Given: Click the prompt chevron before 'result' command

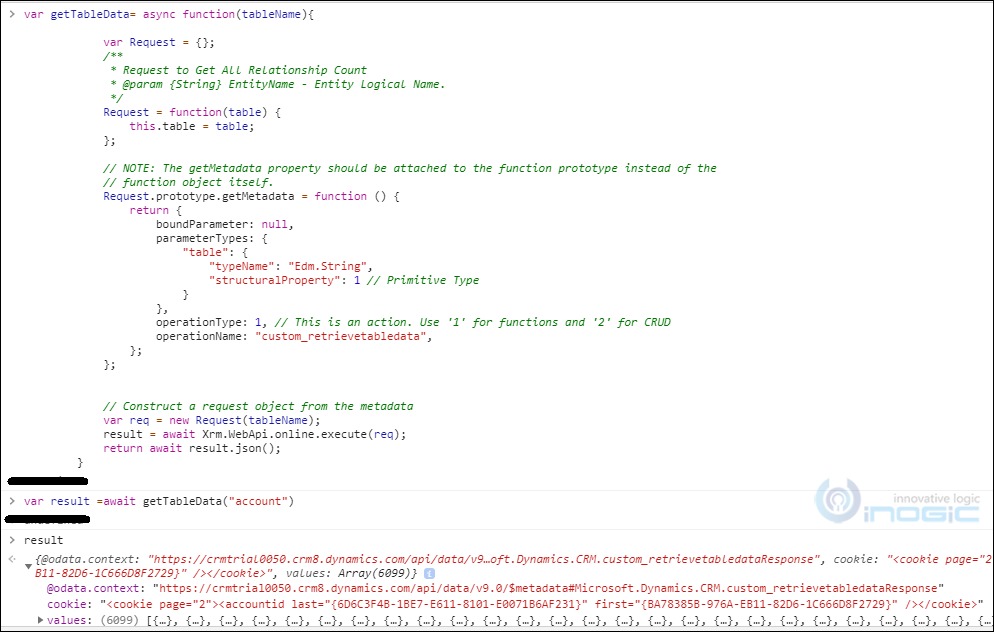Looking at the screenshot, I should pos(12,540).
